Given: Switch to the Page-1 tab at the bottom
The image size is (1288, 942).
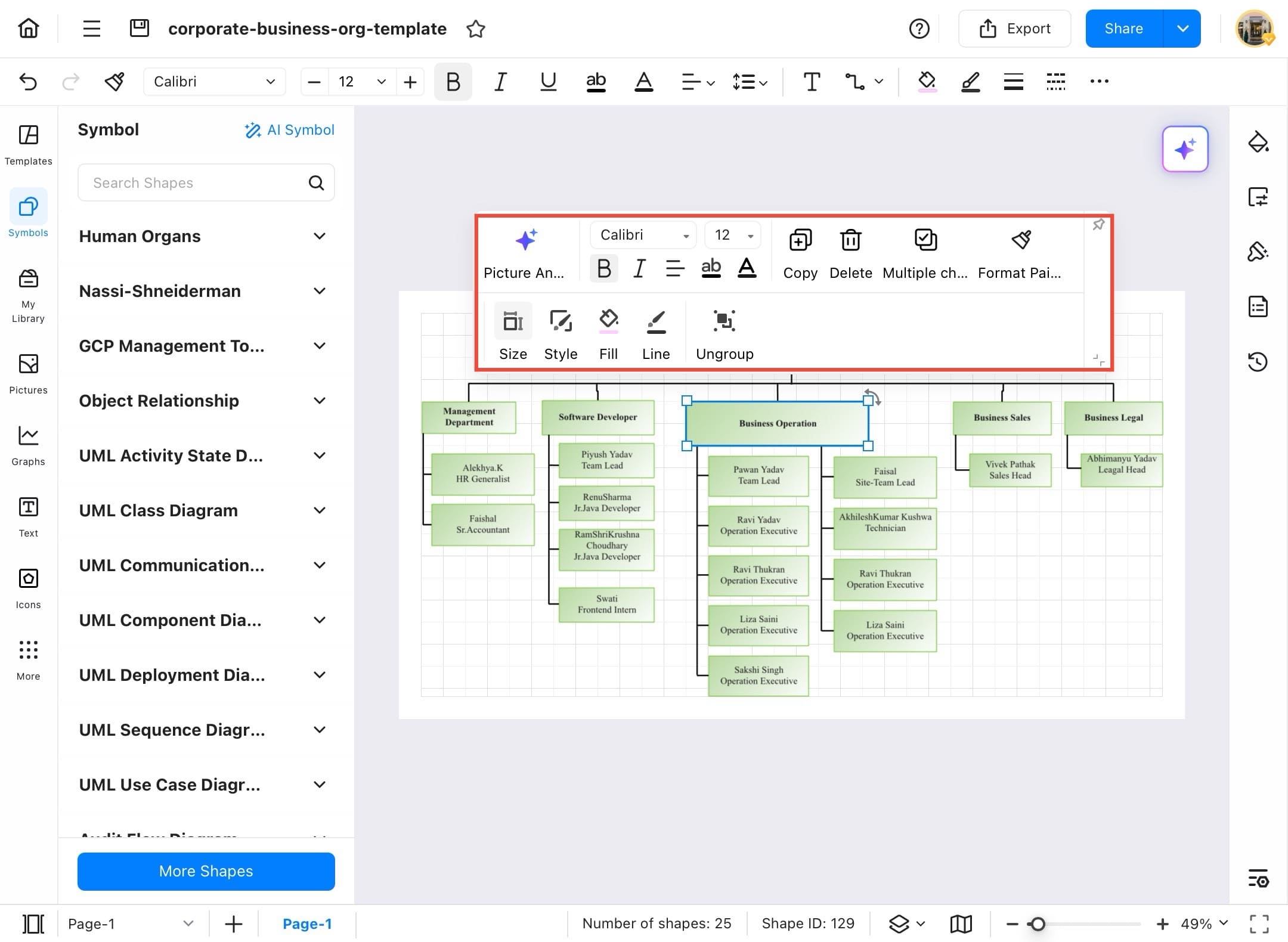Looking at the screenshot, I should (x=308, y=923).
